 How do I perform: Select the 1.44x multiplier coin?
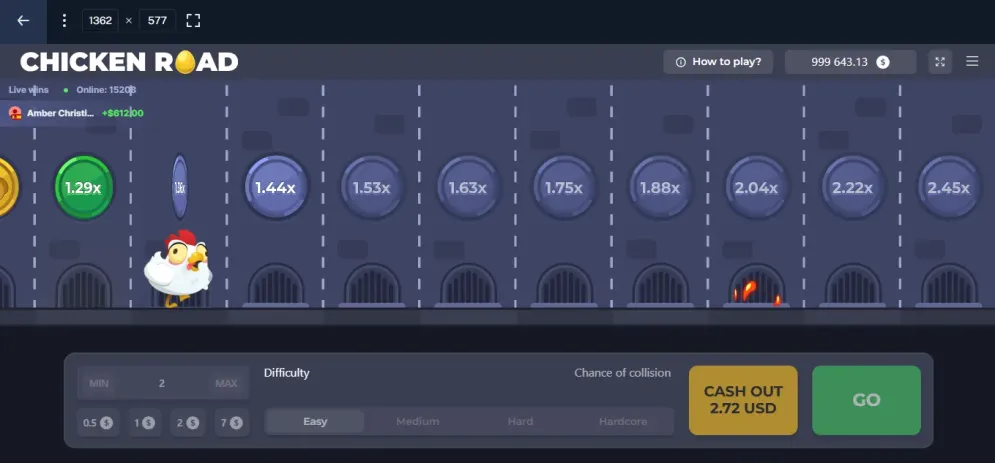275,188
